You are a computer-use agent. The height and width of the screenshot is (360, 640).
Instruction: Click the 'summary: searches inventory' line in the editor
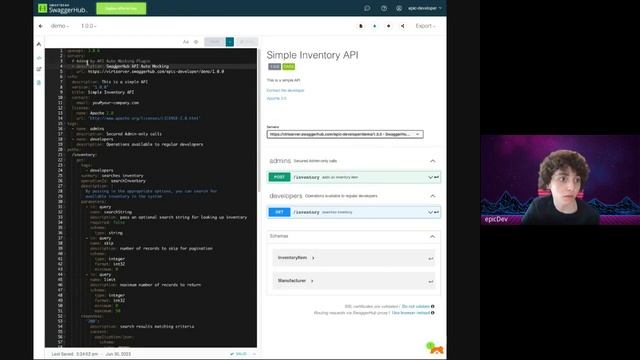(112, 176)
